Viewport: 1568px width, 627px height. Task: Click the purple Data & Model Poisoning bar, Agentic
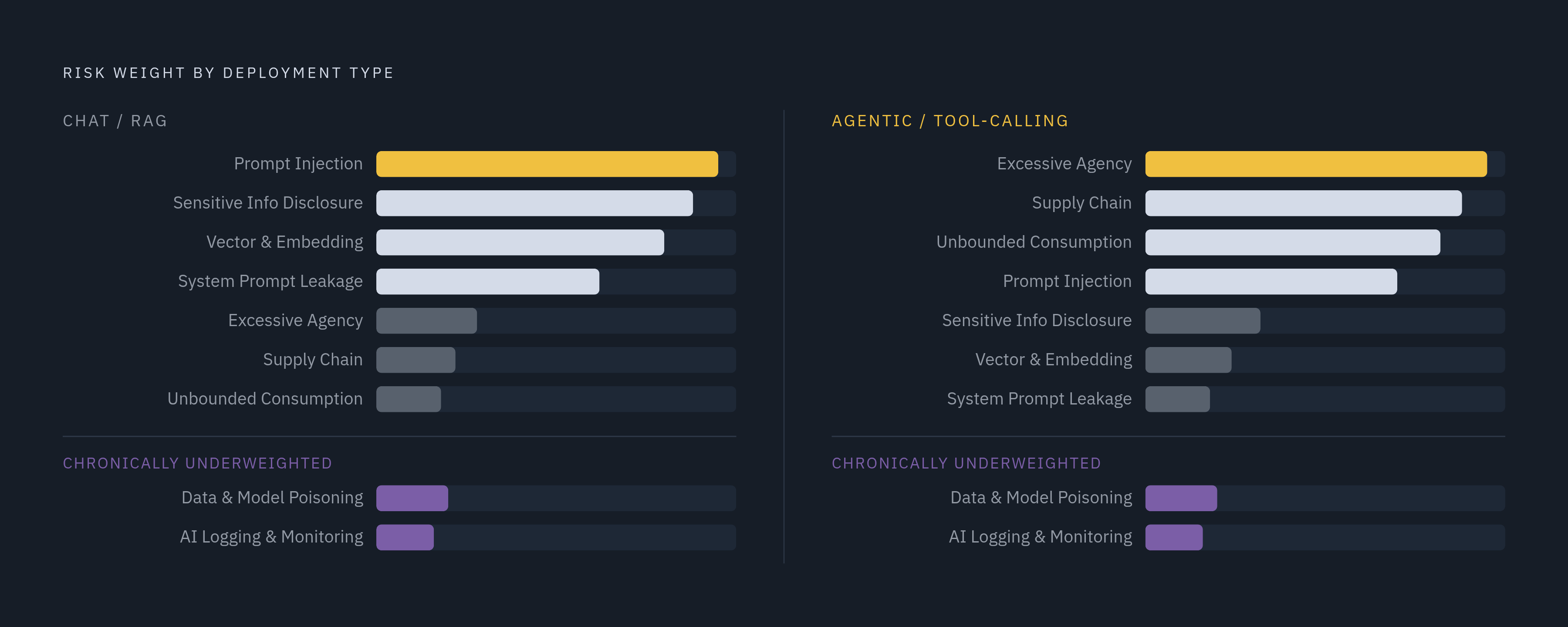pos(1182,498)
